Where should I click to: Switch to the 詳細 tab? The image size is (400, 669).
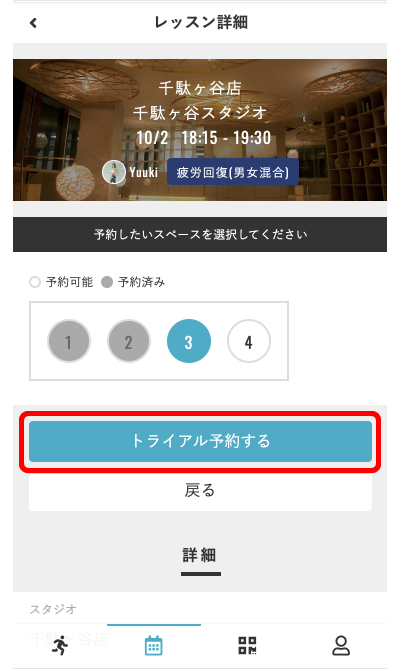click(x=200, y=556)
